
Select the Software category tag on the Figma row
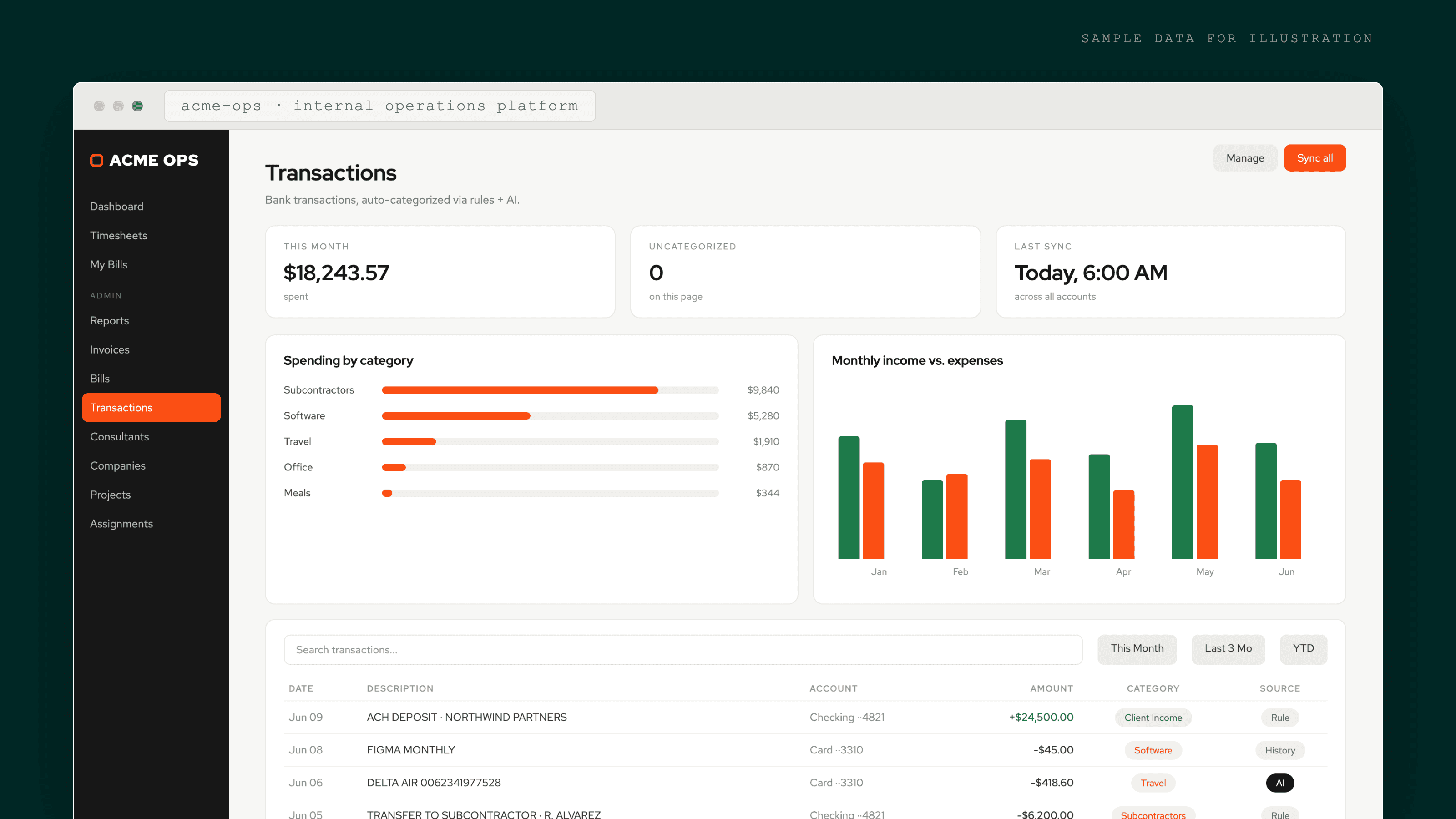(x=1153, y=751)
